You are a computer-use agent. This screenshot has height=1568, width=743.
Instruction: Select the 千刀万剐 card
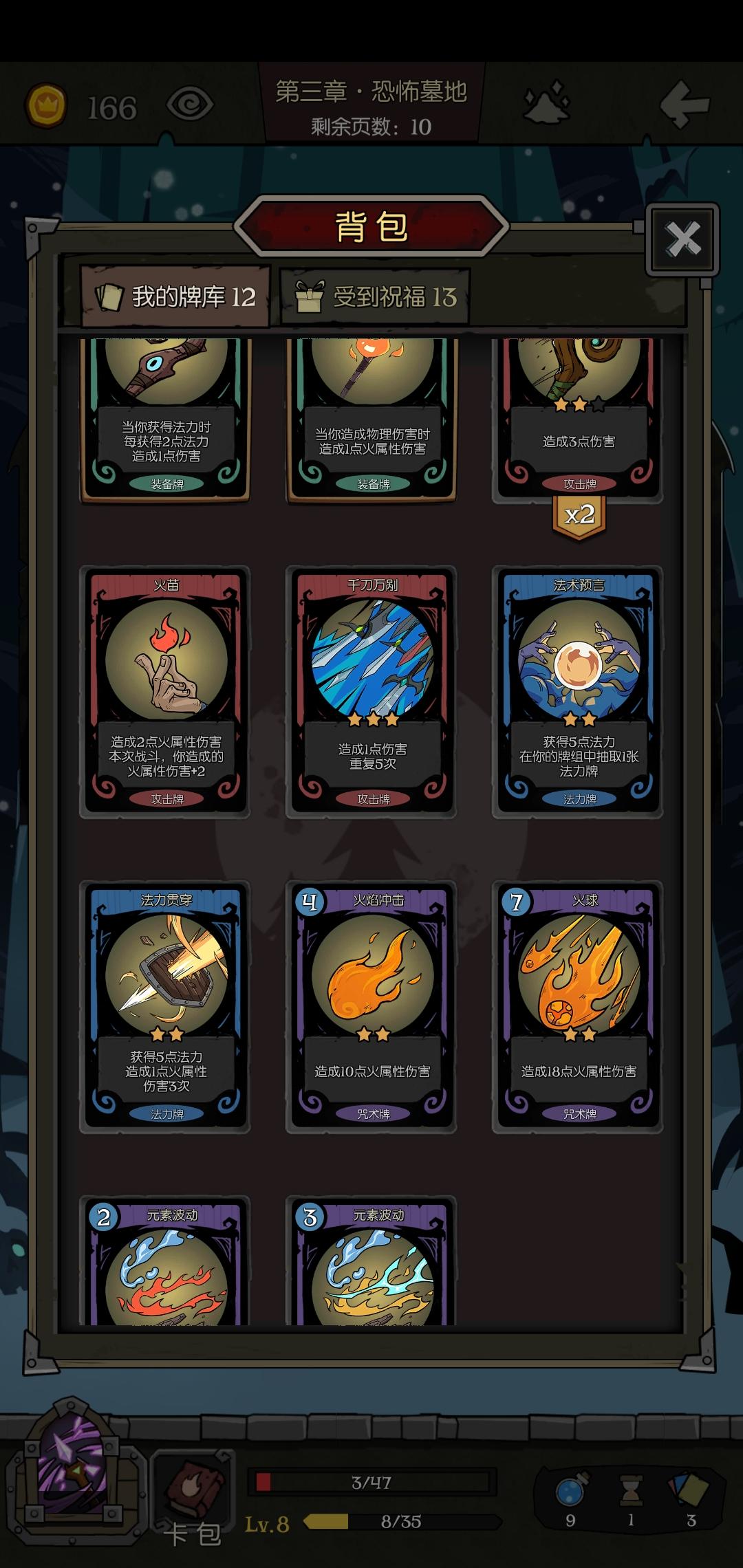coord(371,692)
